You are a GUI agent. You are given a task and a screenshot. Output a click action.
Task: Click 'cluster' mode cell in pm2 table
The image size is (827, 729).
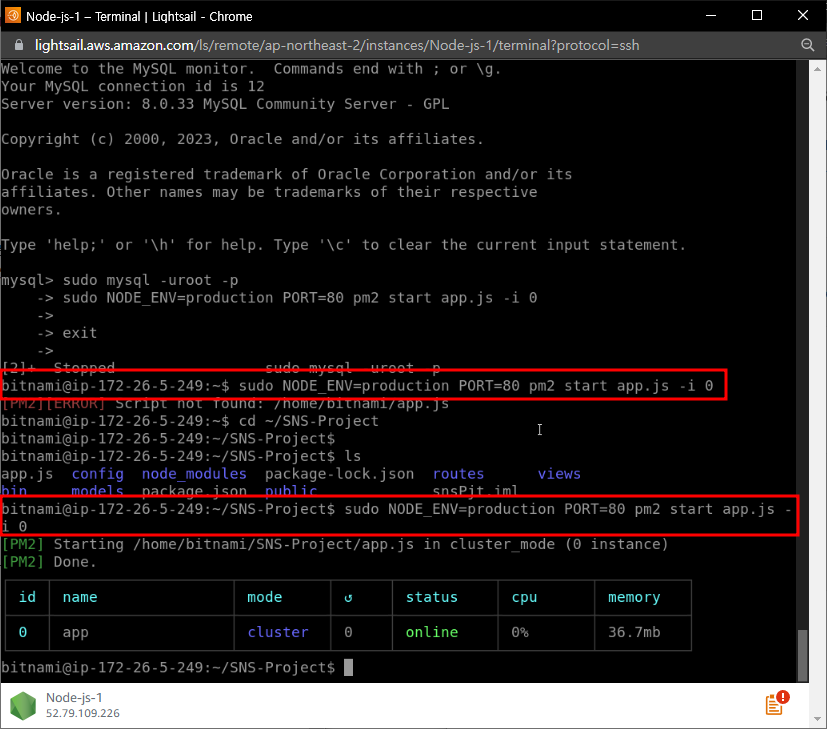pos(278,632)
